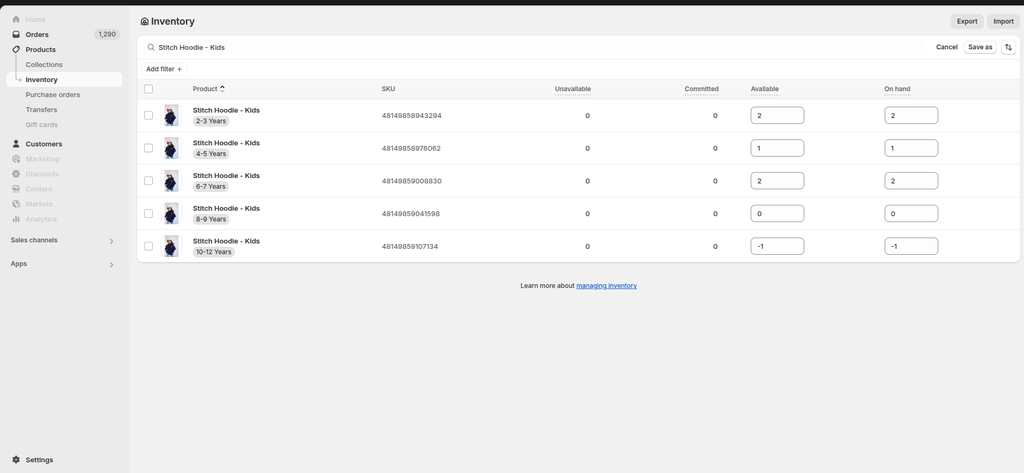Click the Export button

pyautogui.click(x=967, y=21)
